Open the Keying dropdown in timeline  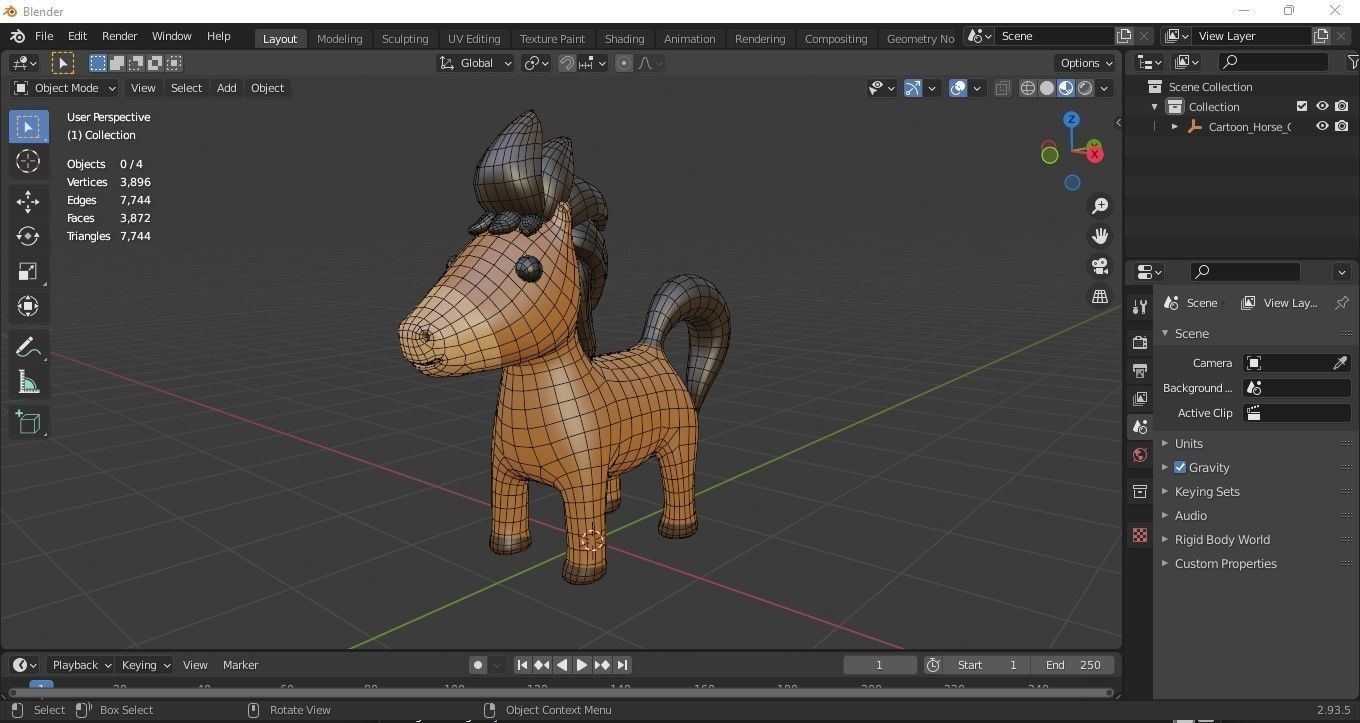click(x=145, y=665)
